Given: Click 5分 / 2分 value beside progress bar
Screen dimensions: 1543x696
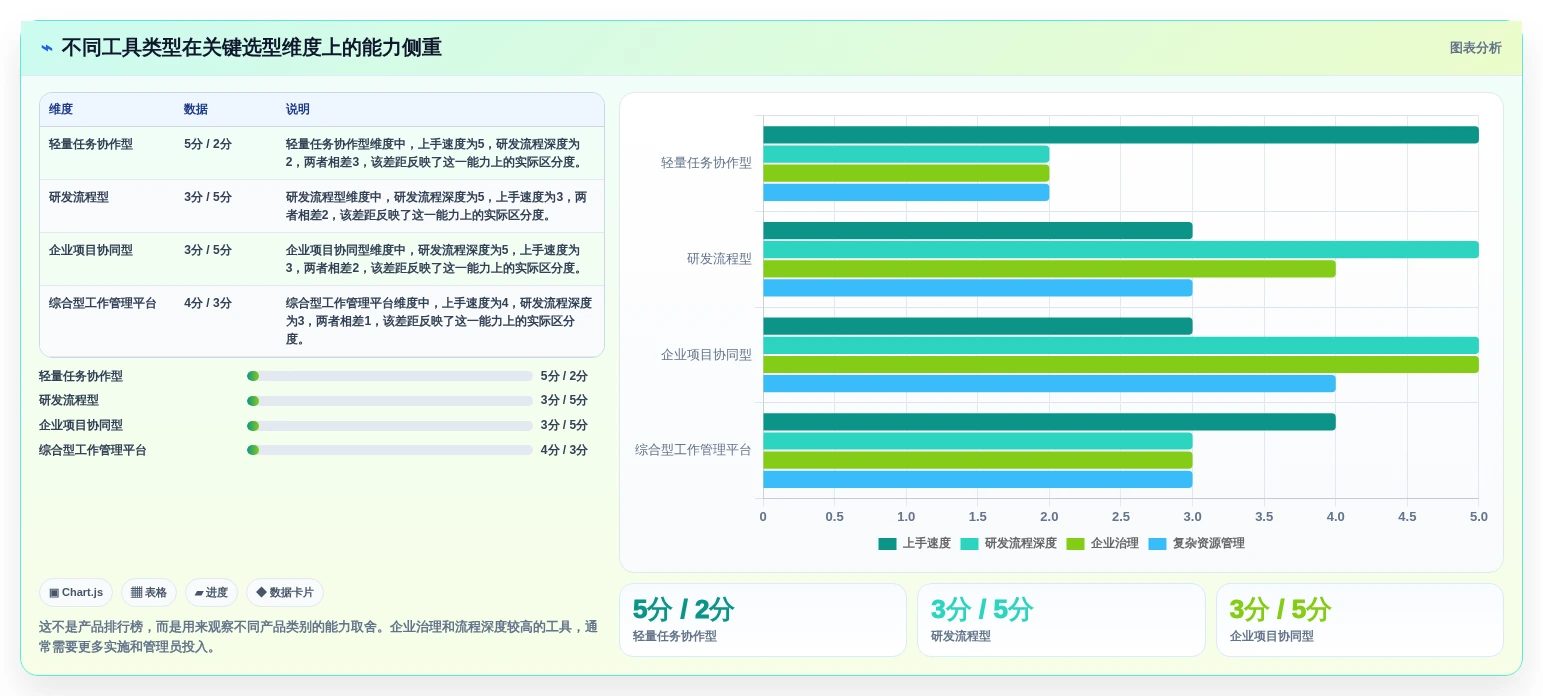Looking at the screenshot, I should 564,377.
